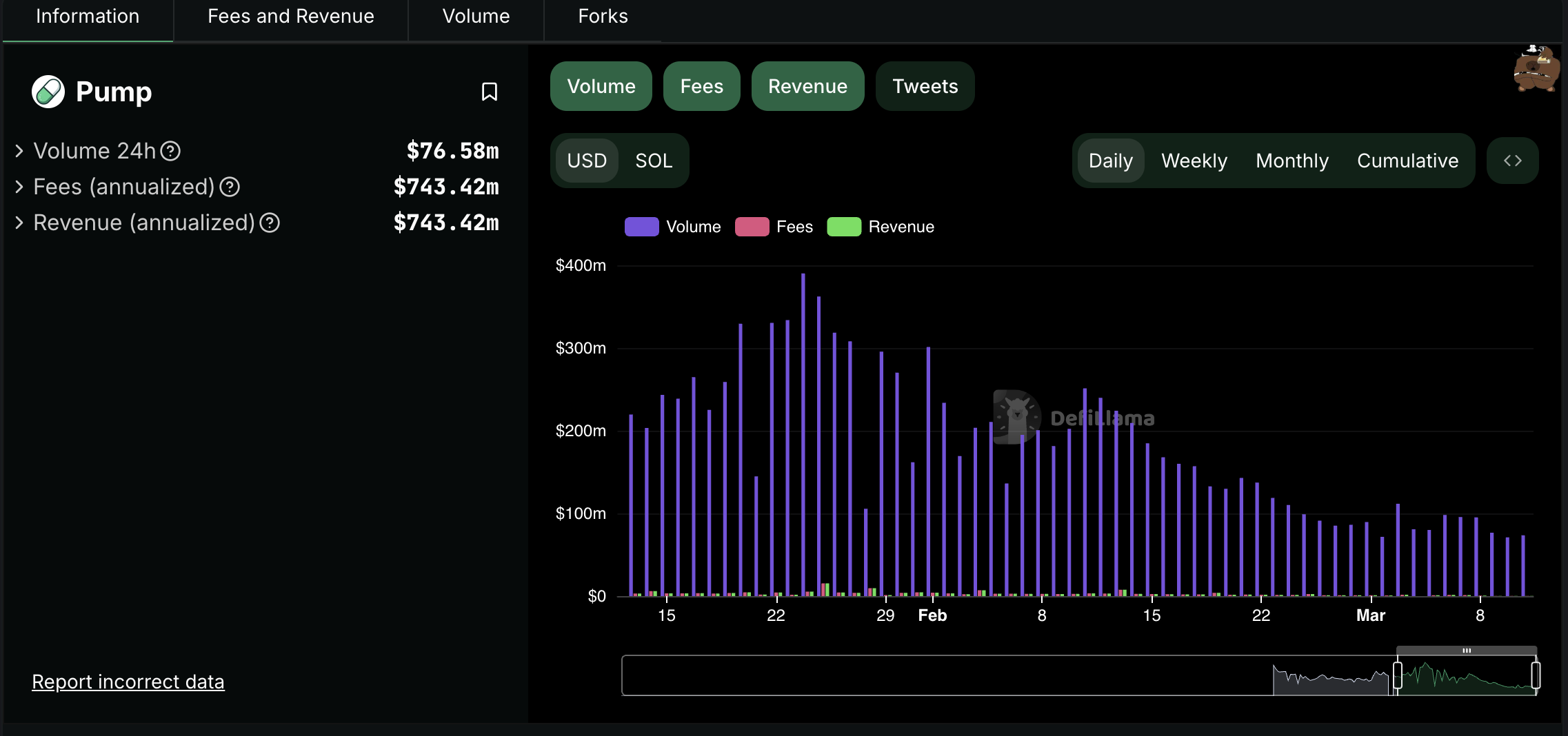Bookmark the Pump protocol
The width and height of the screenshot is (1568, 736).
tap(489, 92)
